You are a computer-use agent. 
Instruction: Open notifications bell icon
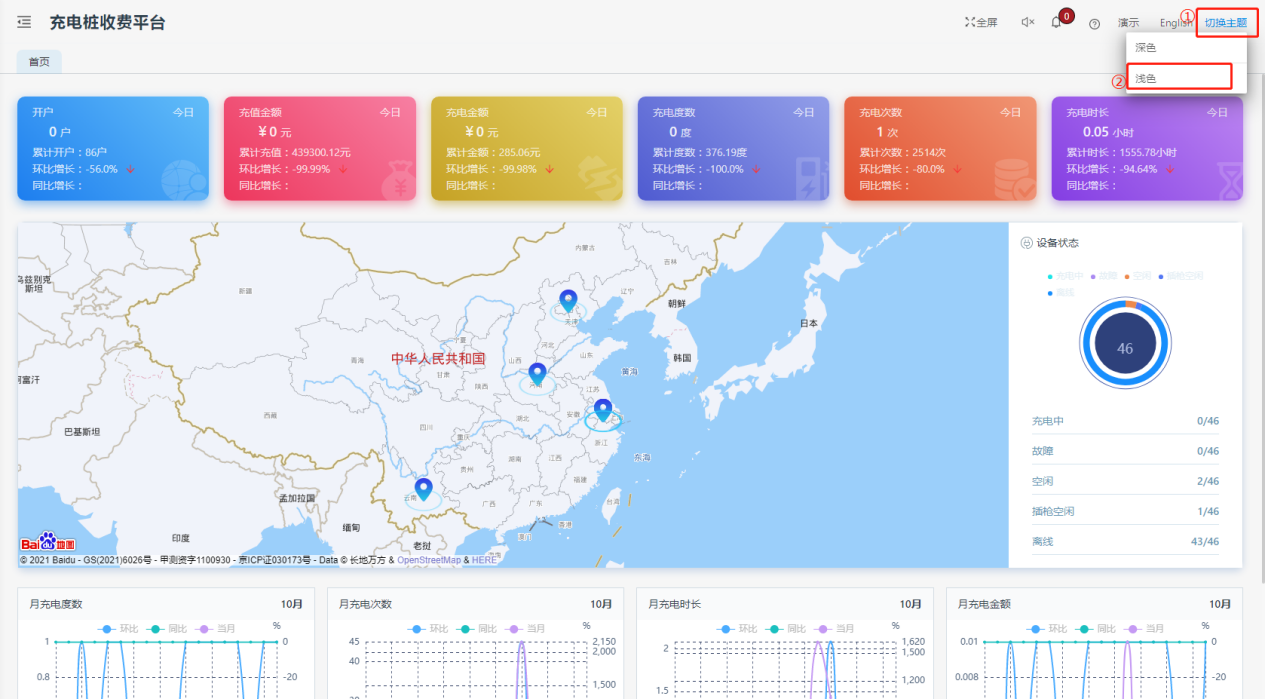click(x=1056, y=22)
